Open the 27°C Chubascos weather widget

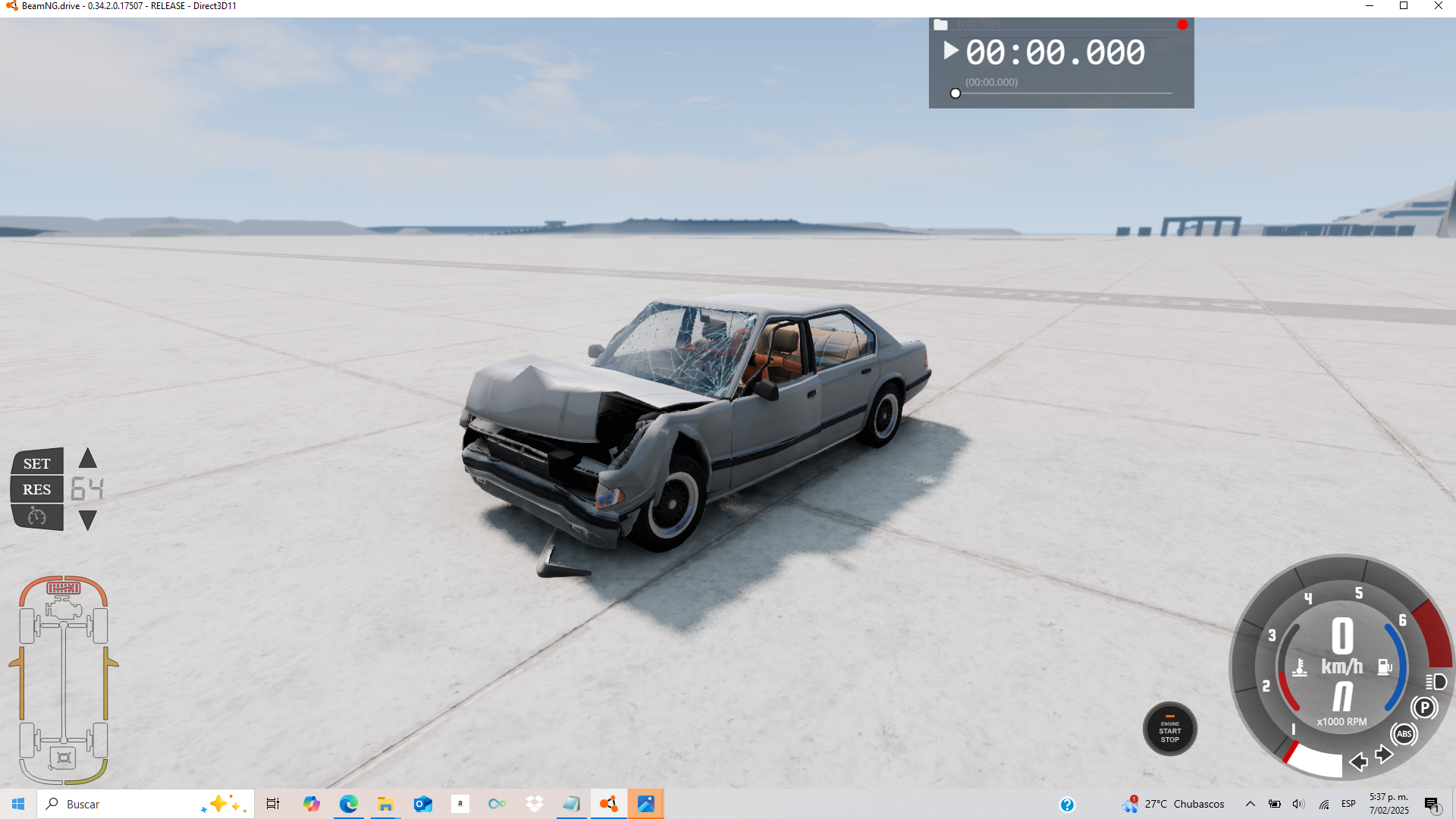1173,804
